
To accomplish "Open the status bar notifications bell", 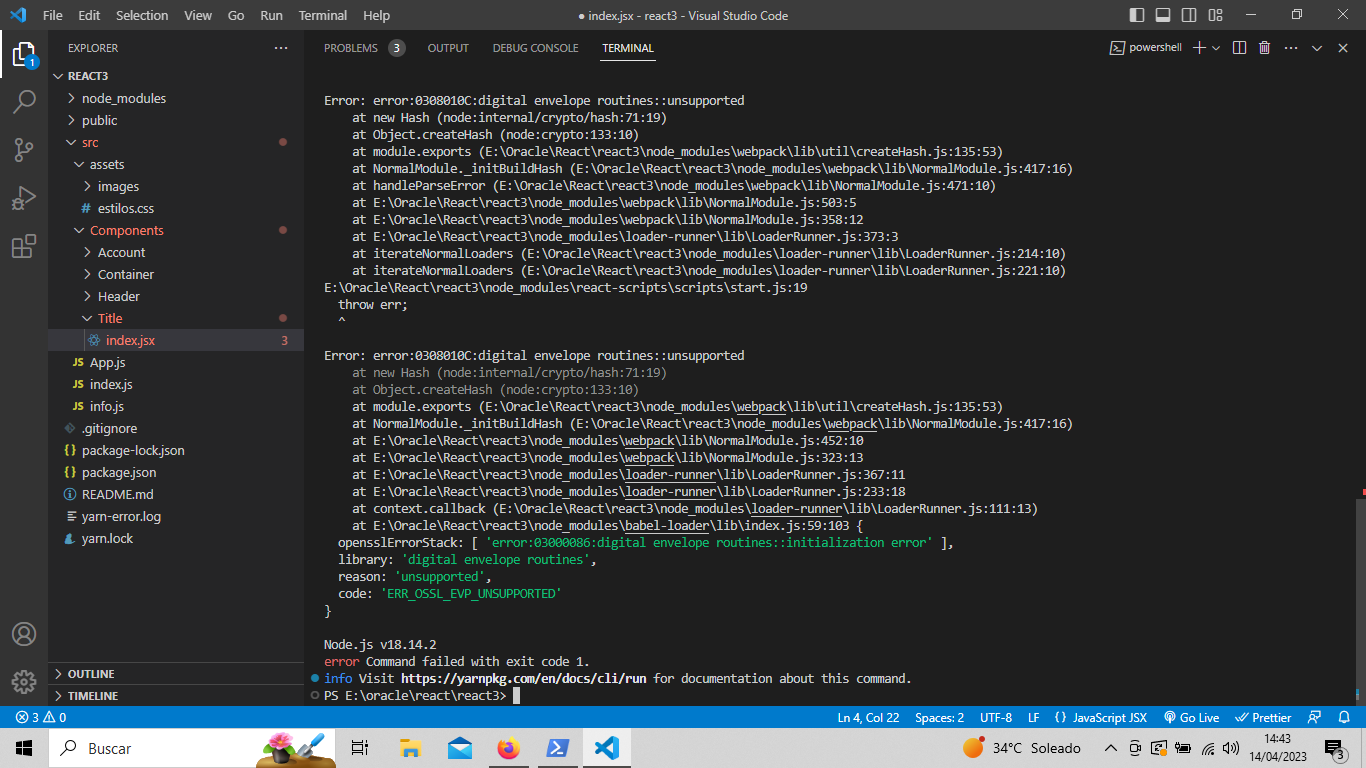I will tap(1345, 717).
